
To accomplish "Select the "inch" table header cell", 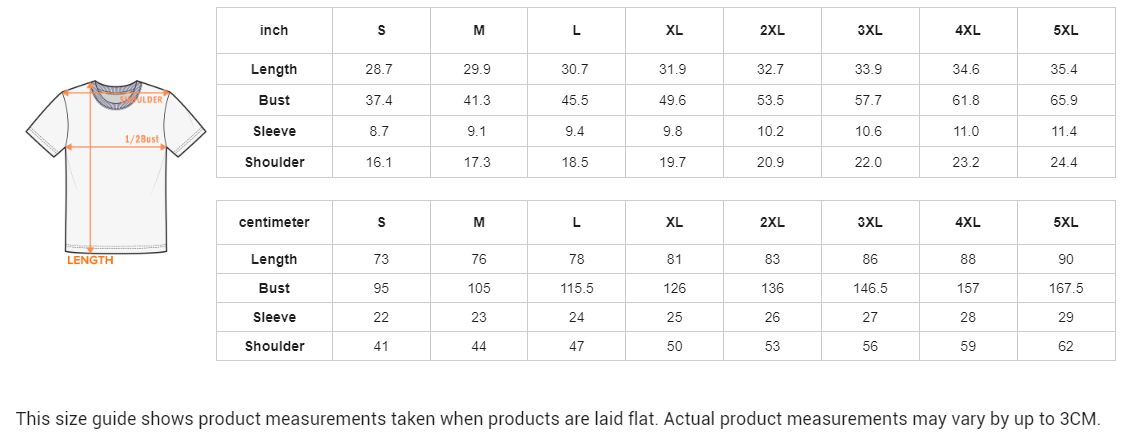I will point(274,30).
